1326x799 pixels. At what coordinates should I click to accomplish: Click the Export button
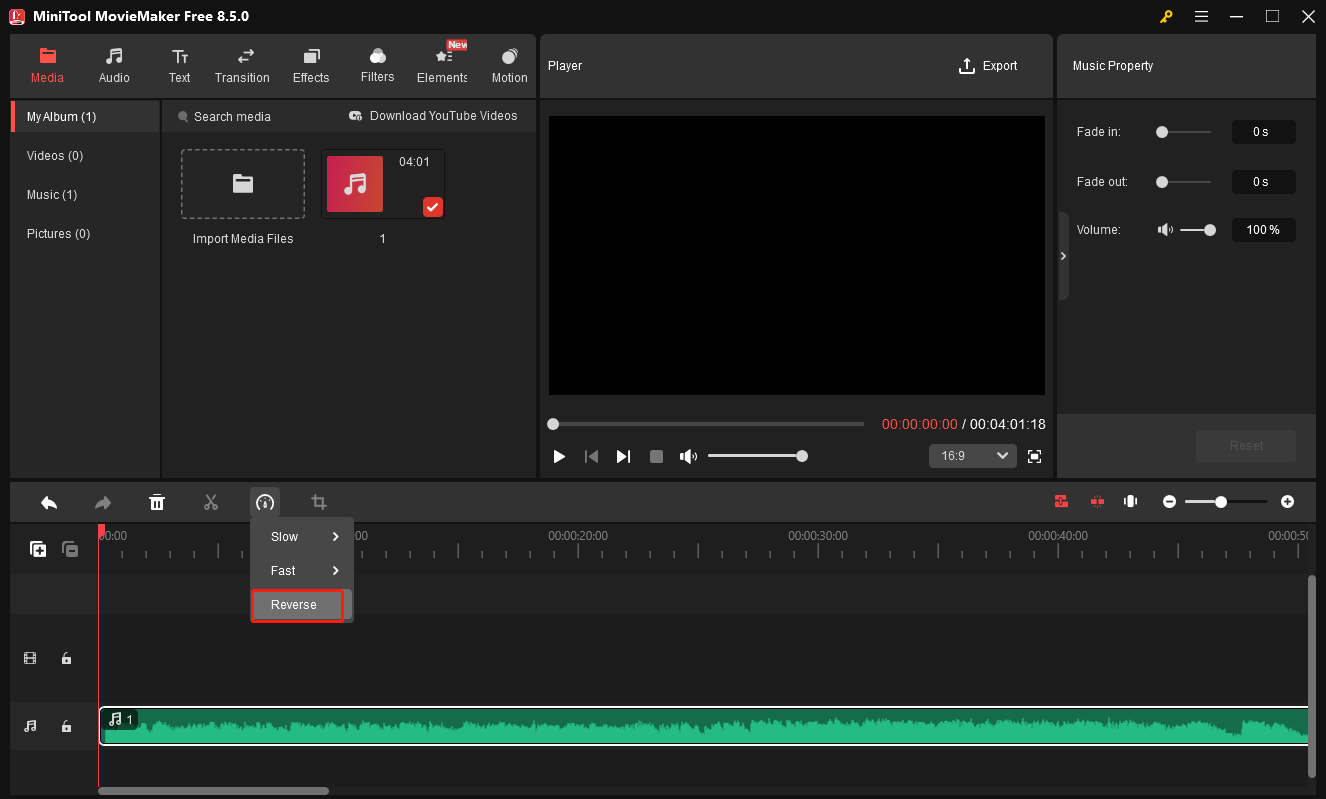(x=988, y=65)
